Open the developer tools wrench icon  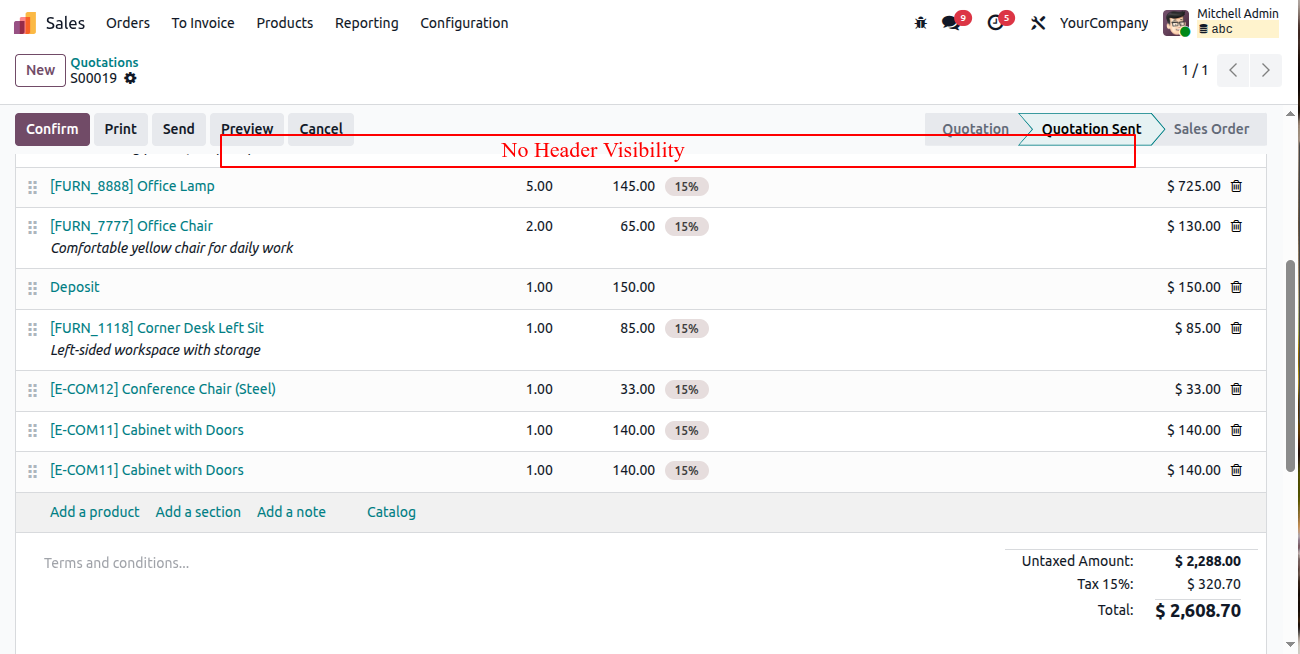(1038, 22)
